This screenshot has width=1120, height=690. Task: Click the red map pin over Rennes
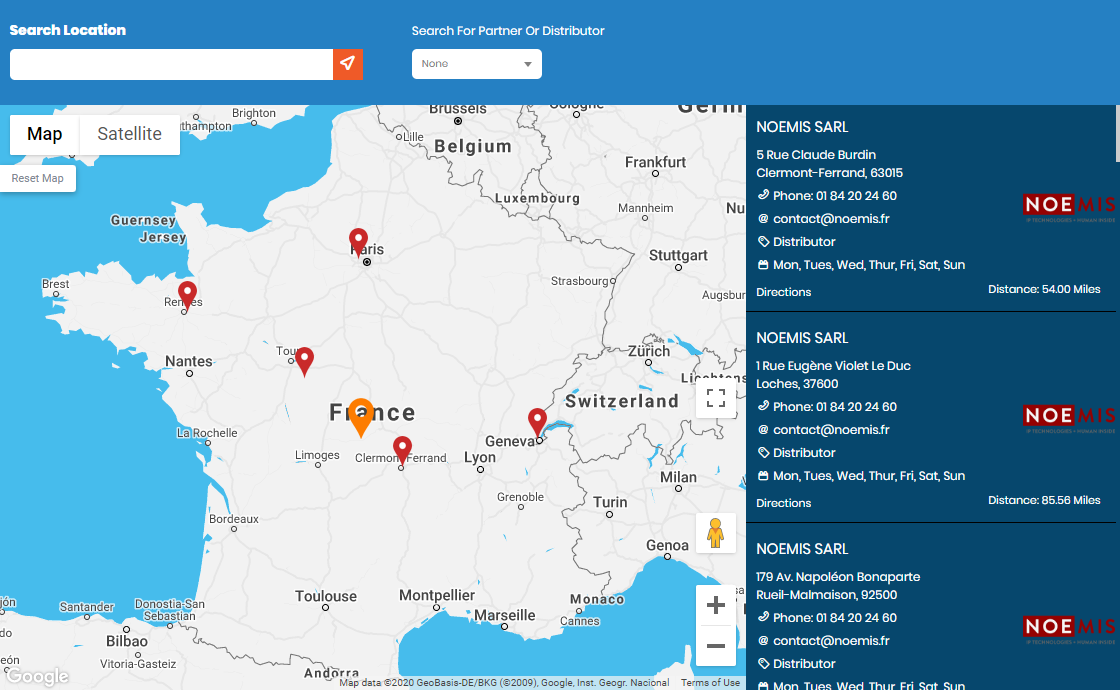tap(187, 295)
